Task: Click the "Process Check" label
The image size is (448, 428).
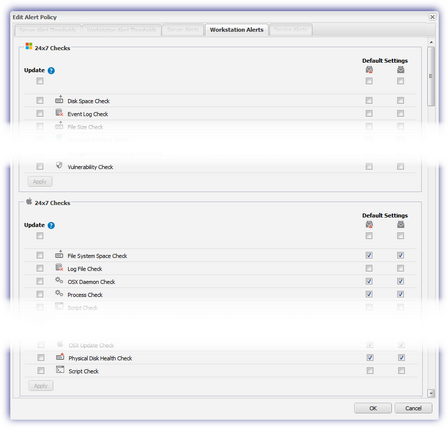Action: [85, 295]
